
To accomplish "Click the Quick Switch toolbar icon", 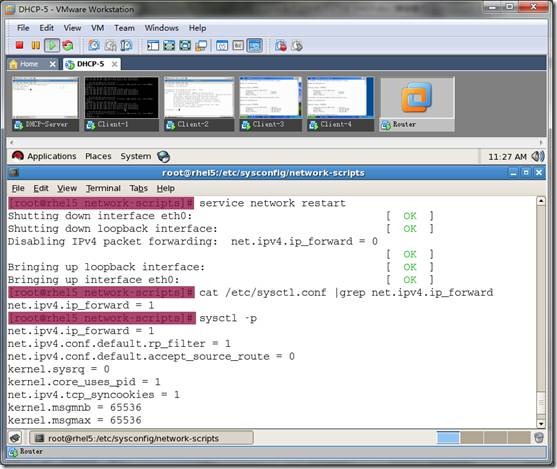I will [185, 45].
